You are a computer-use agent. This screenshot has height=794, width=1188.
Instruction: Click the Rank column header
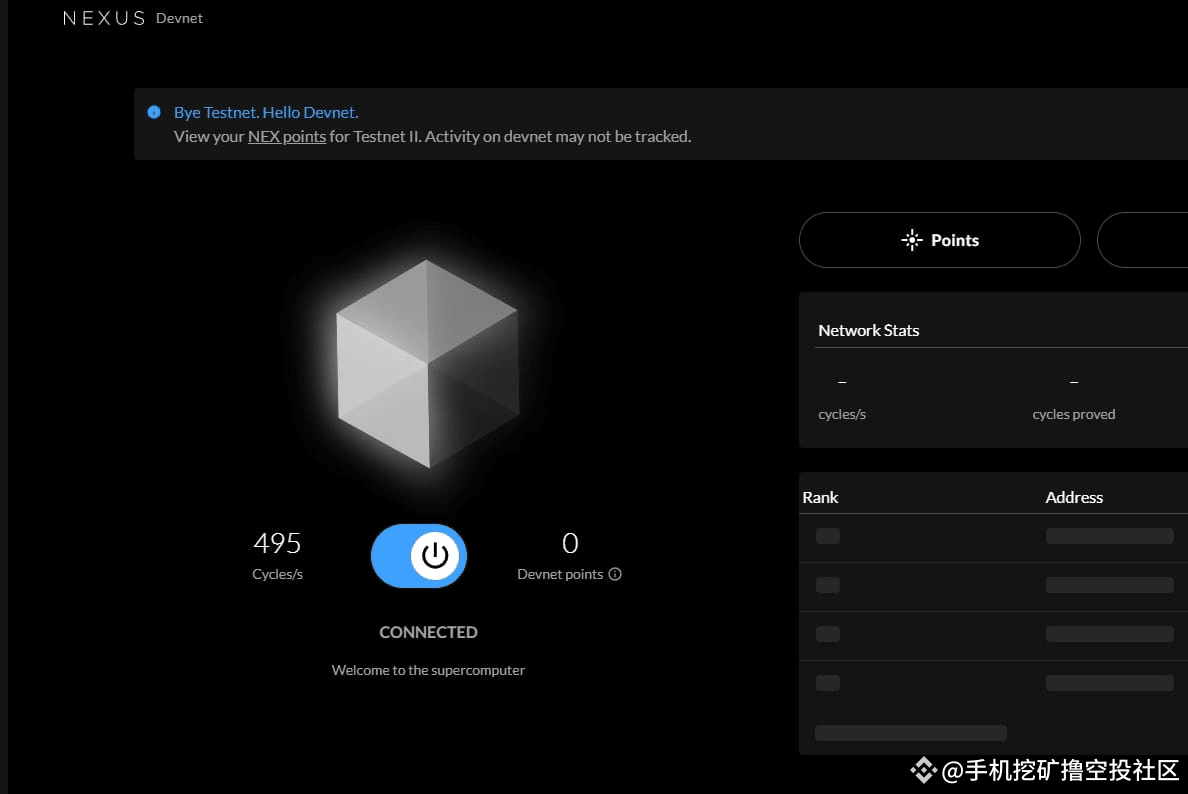coord(821,498)
